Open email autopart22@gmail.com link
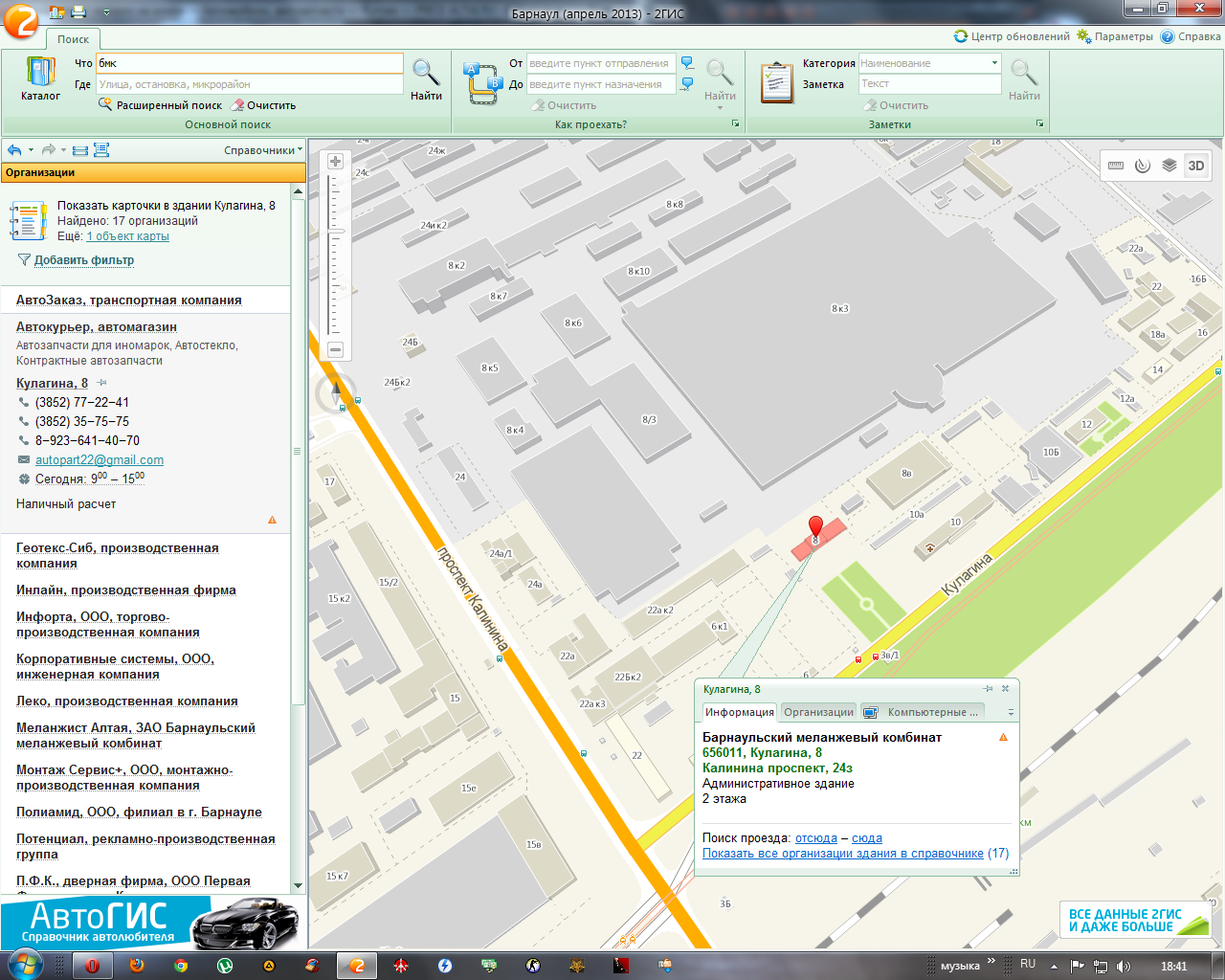Viewport: 1225px width, 980px height. tap(100, 460)
